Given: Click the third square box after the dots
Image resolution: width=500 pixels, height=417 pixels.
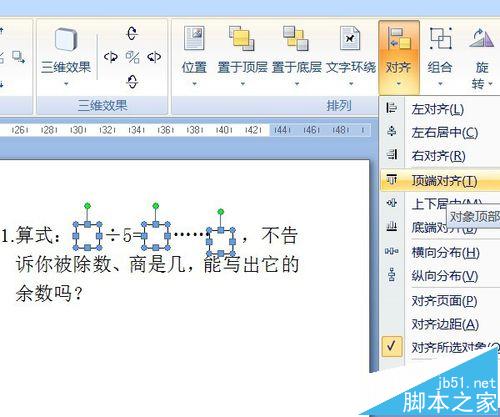Looking at the screenshot, I should point(221,242).
